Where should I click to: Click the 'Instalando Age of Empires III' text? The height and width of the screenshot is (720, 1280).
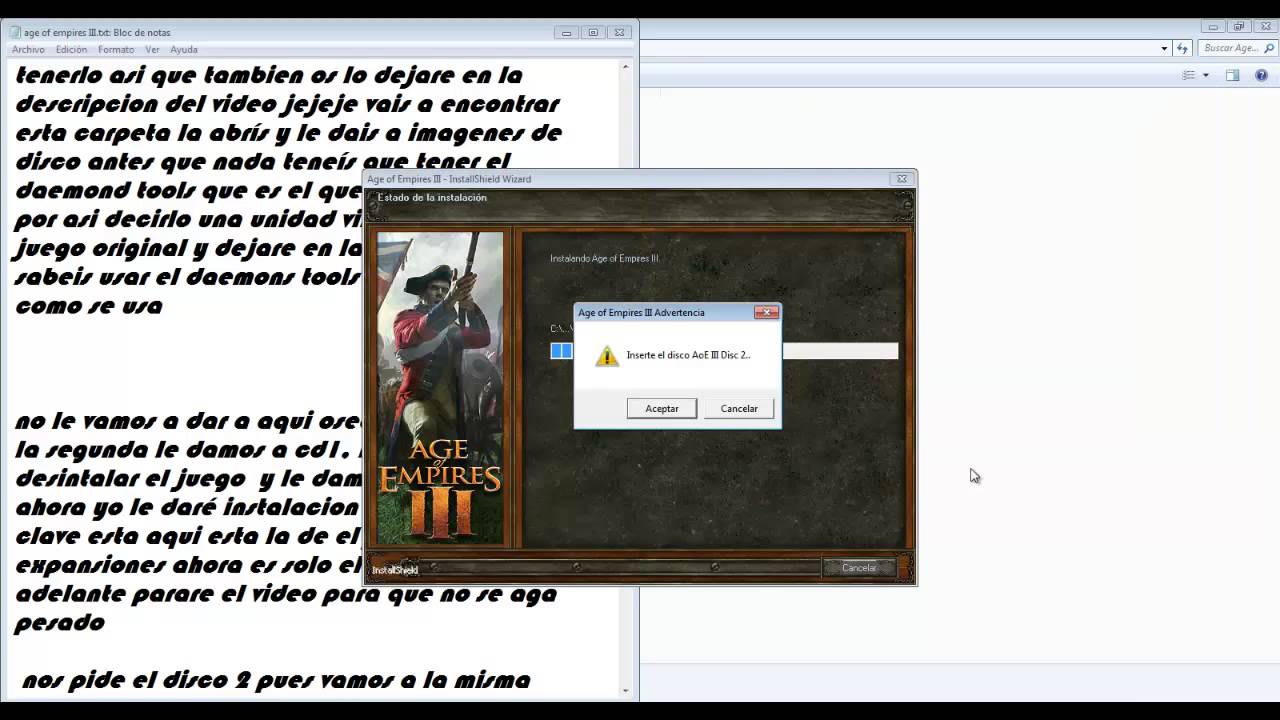(604, 258)
